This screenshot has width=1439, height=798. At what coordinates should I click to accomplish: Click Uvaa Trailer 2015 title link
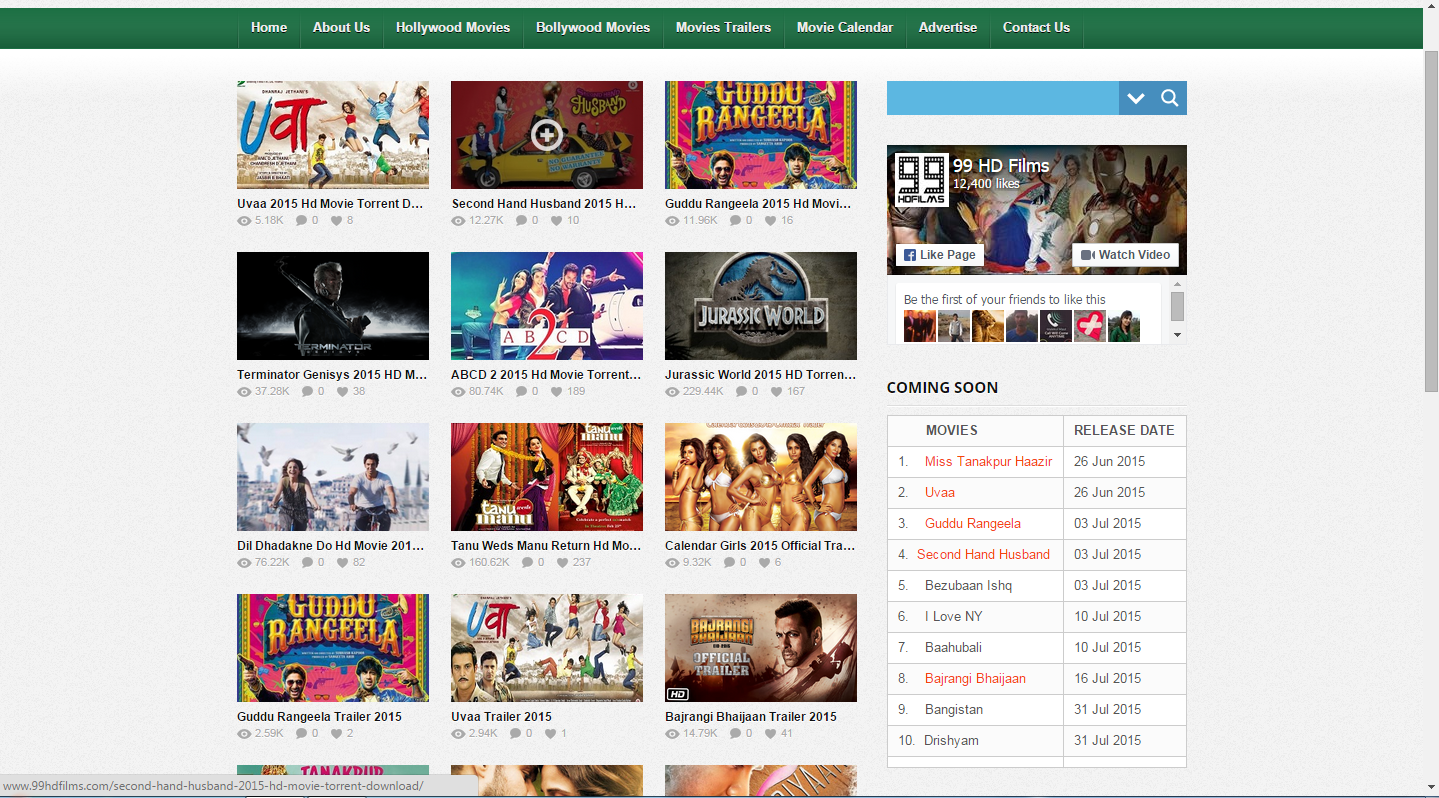coord(501,717)
